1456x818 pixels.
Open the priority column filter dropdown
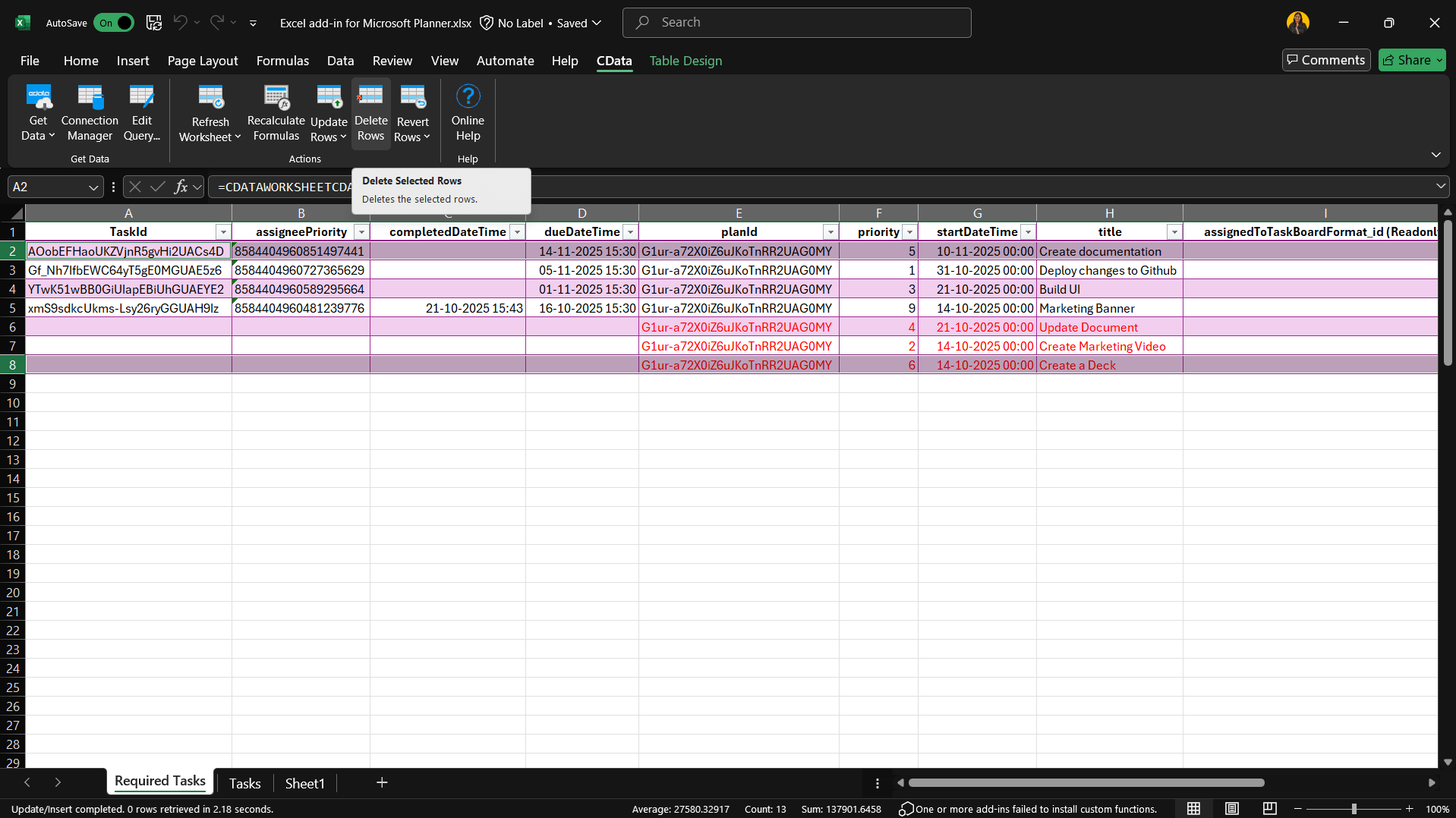pos(909,232)
